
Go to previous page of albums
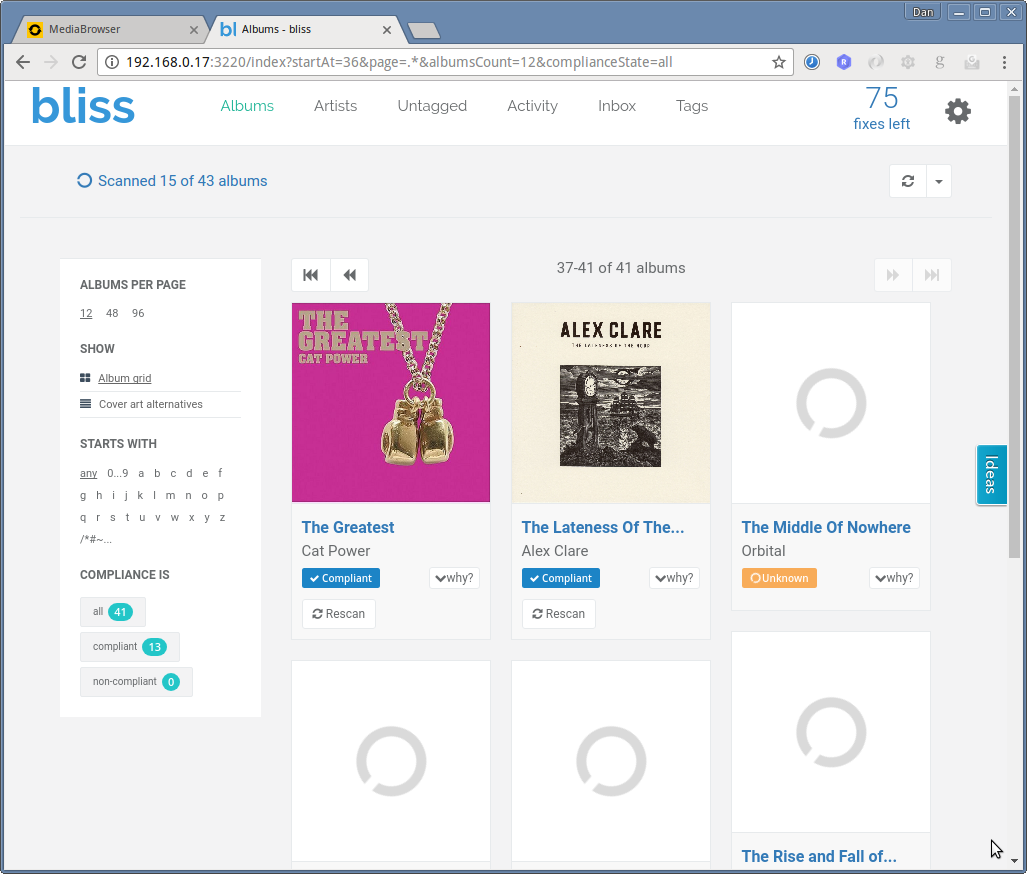pos(350,275)
